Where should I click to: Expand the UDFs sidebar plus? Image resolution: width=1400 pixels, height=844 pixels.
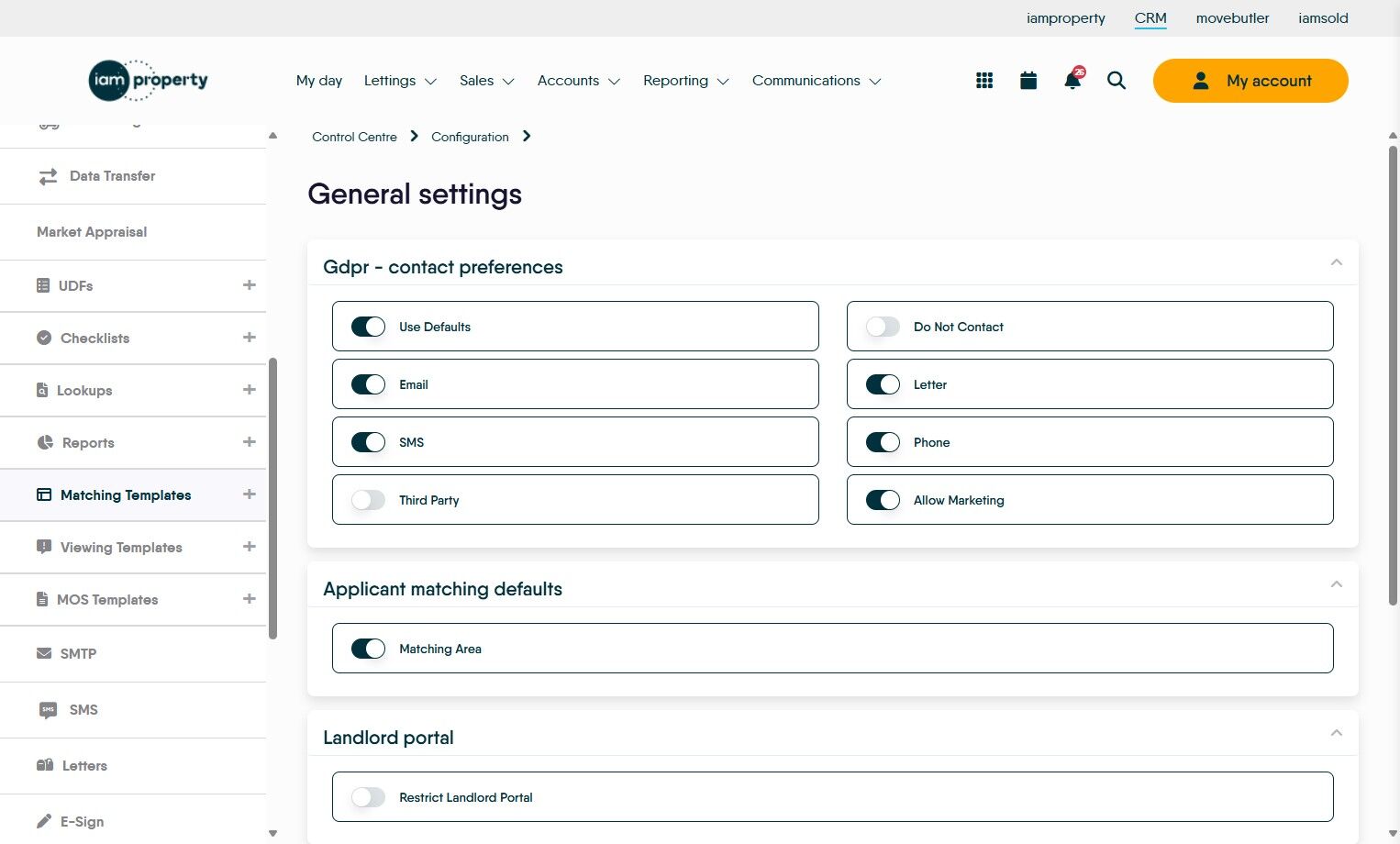coord(249,285)
